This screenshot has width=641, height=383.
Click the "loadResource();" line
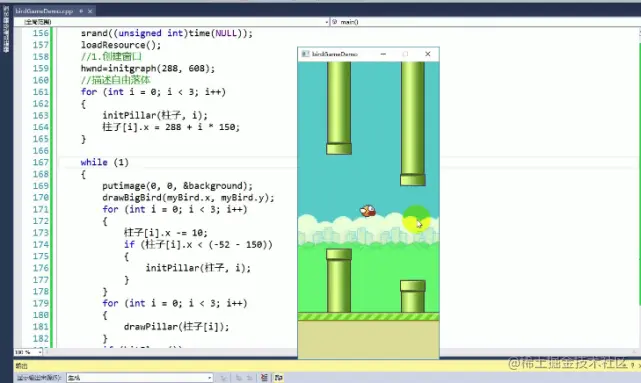(x=121, y=45)
